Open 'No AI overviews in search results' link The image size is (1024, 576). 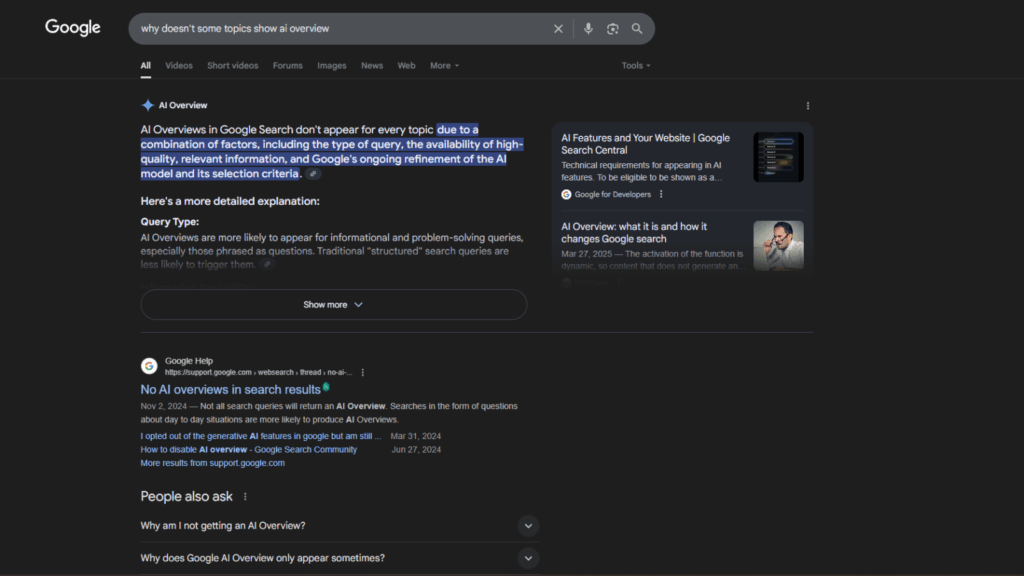pyautogui.click(x=230, y=389)
